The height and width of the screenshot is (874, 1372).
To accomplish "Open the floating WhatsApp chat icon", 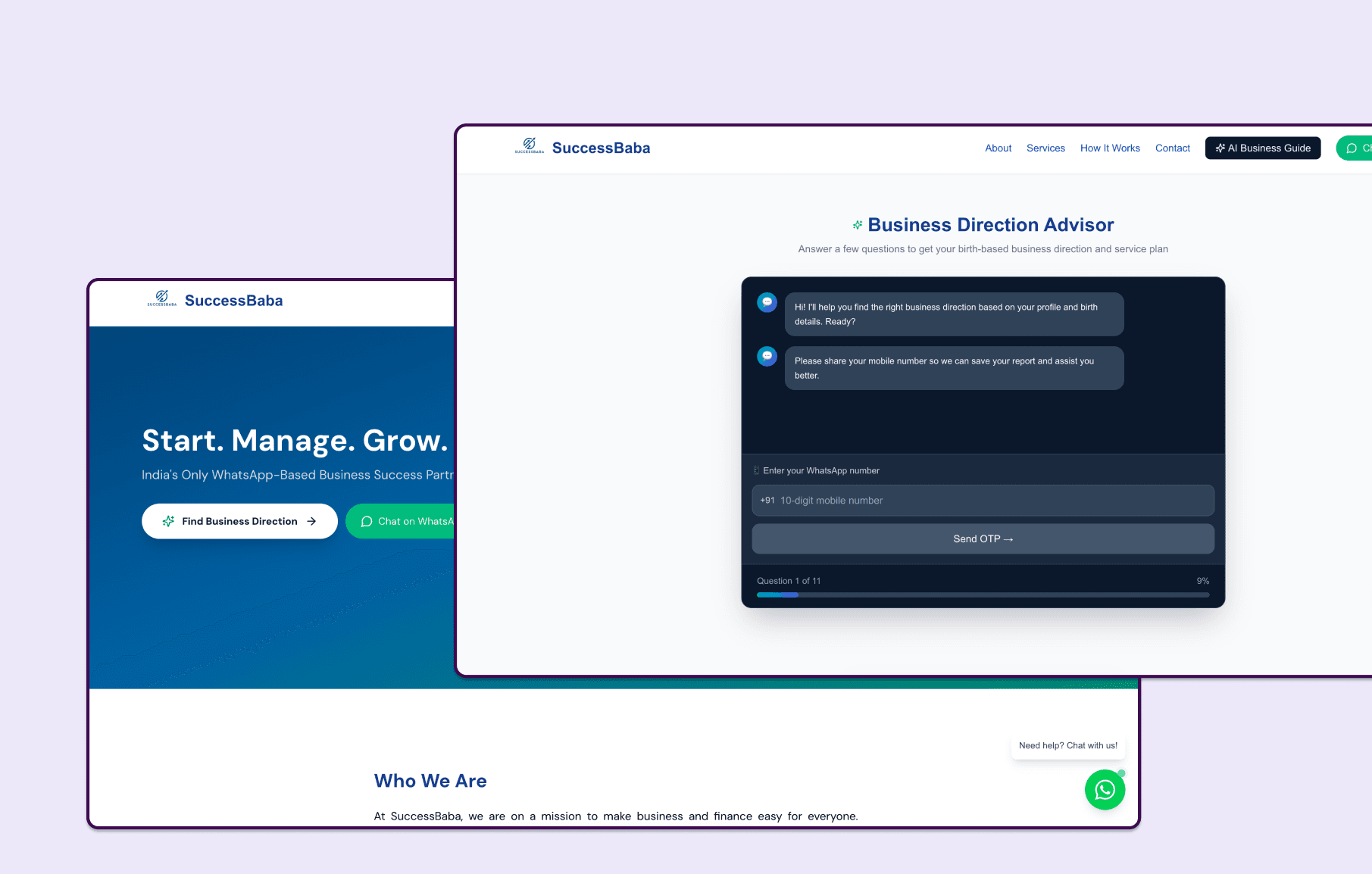I will point(1105,790).
